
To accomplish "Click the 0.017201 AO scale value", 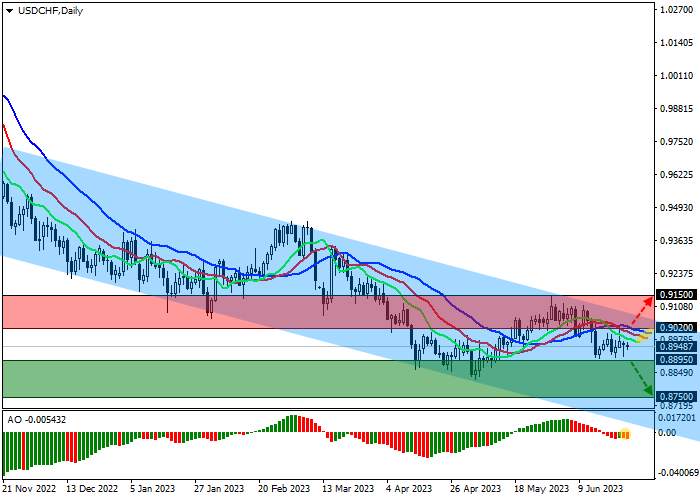I will [x=677, y=418].
